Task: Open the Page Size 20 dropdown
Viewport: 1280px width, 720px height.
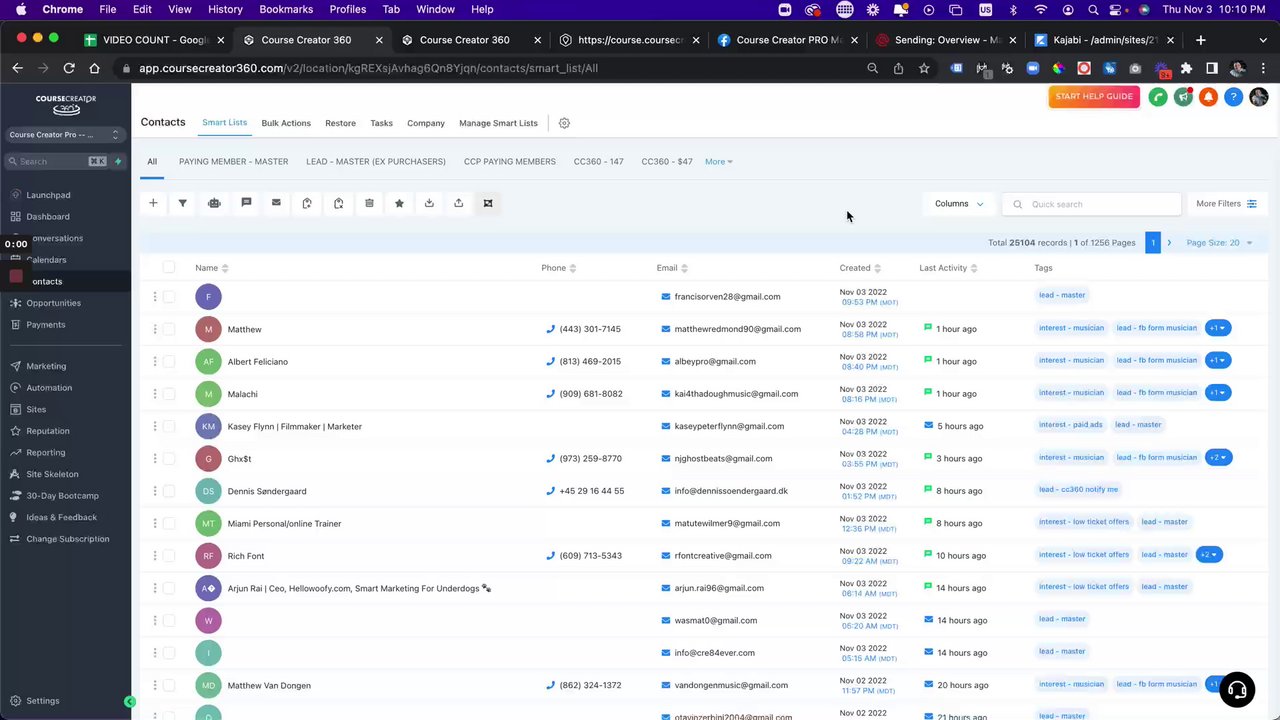Action: [x=1219, y=243]
